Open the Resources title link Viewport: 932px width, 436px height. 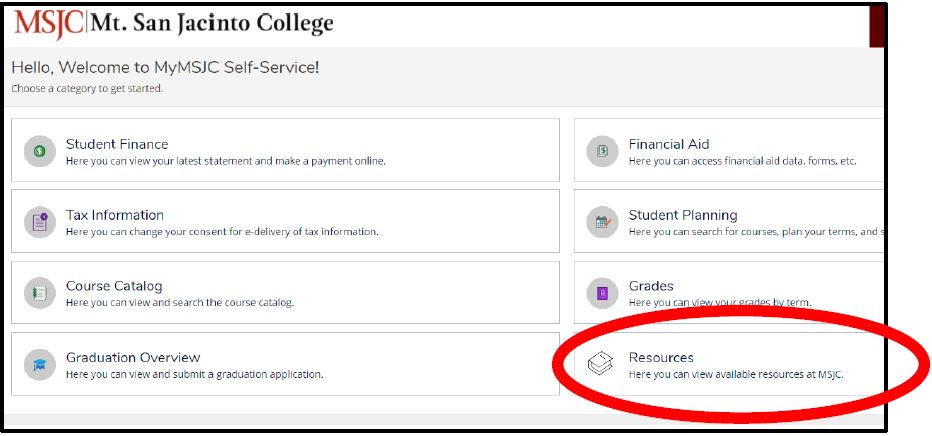661,357
